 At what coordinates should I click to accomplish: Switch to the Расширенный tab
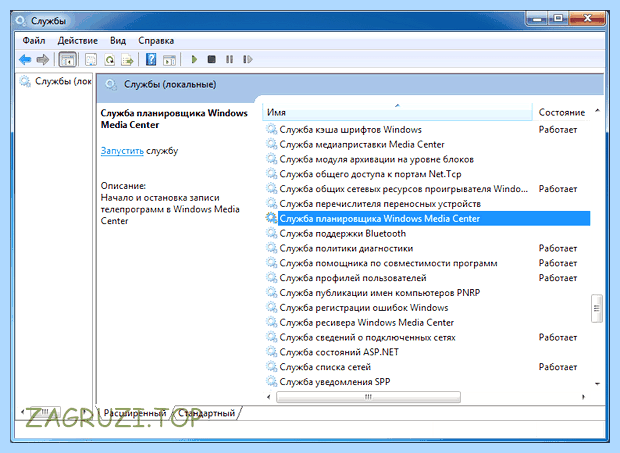tap(134, 413)
